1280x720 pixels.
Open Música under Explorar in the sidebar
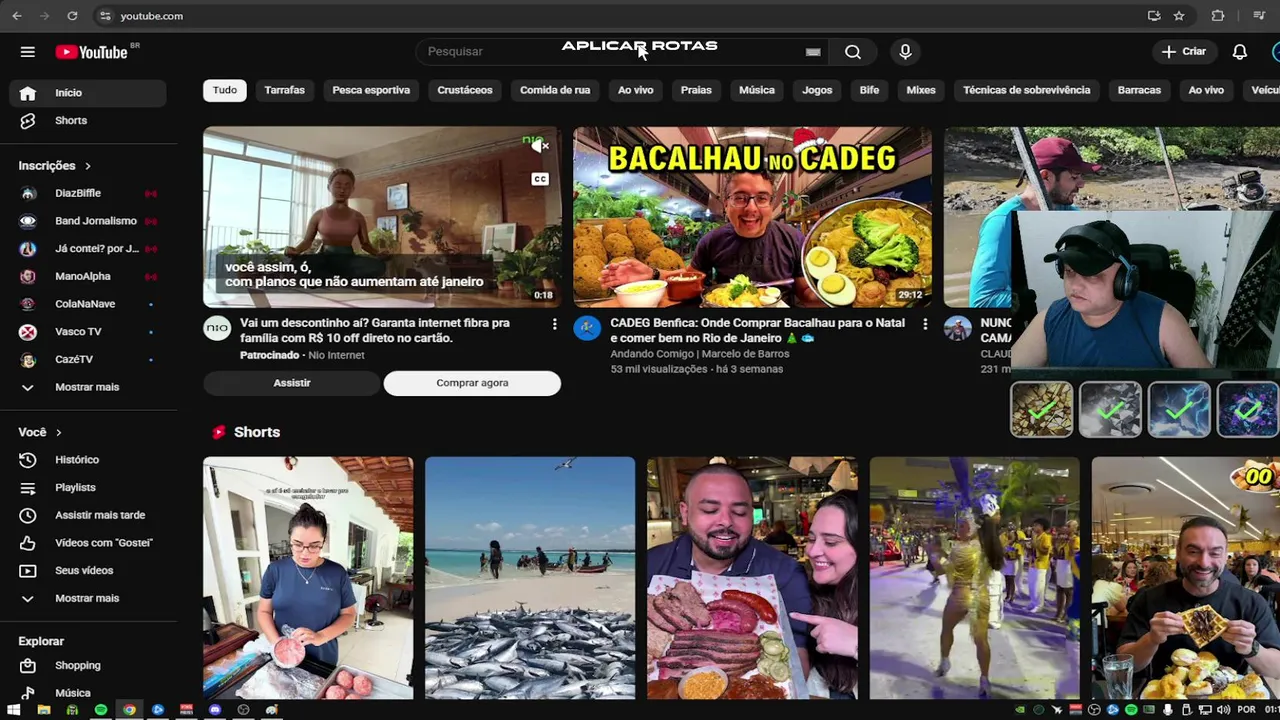88,693
